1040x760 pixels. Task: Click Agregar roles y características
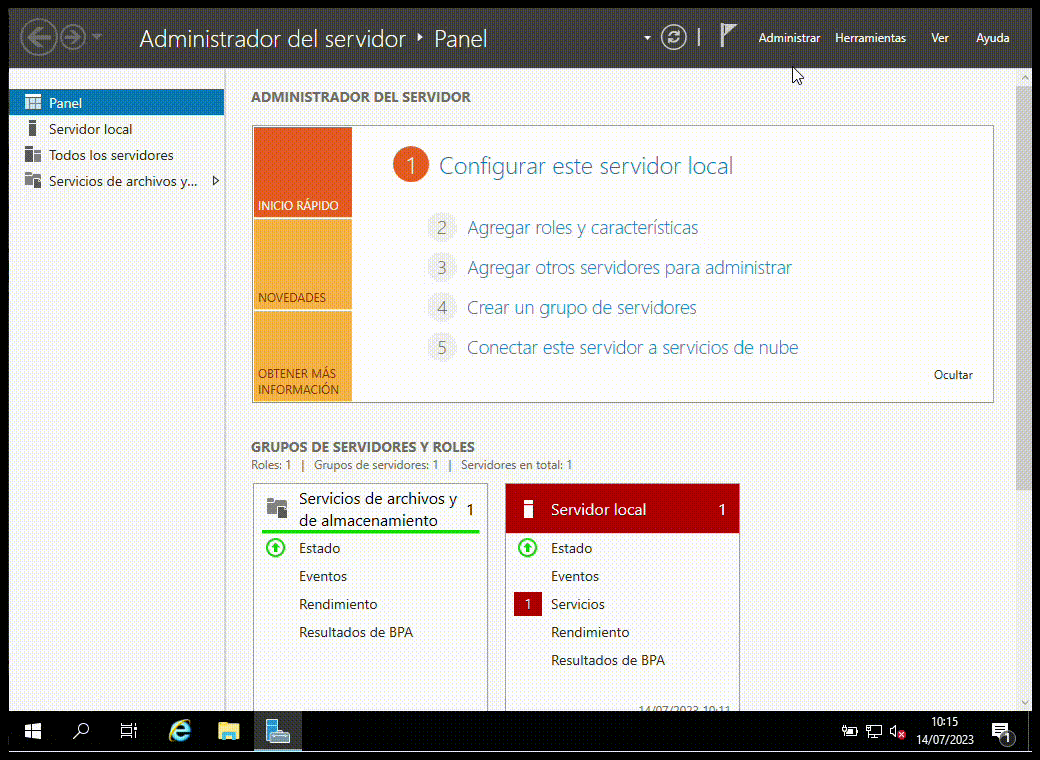(x=582, y=227)
